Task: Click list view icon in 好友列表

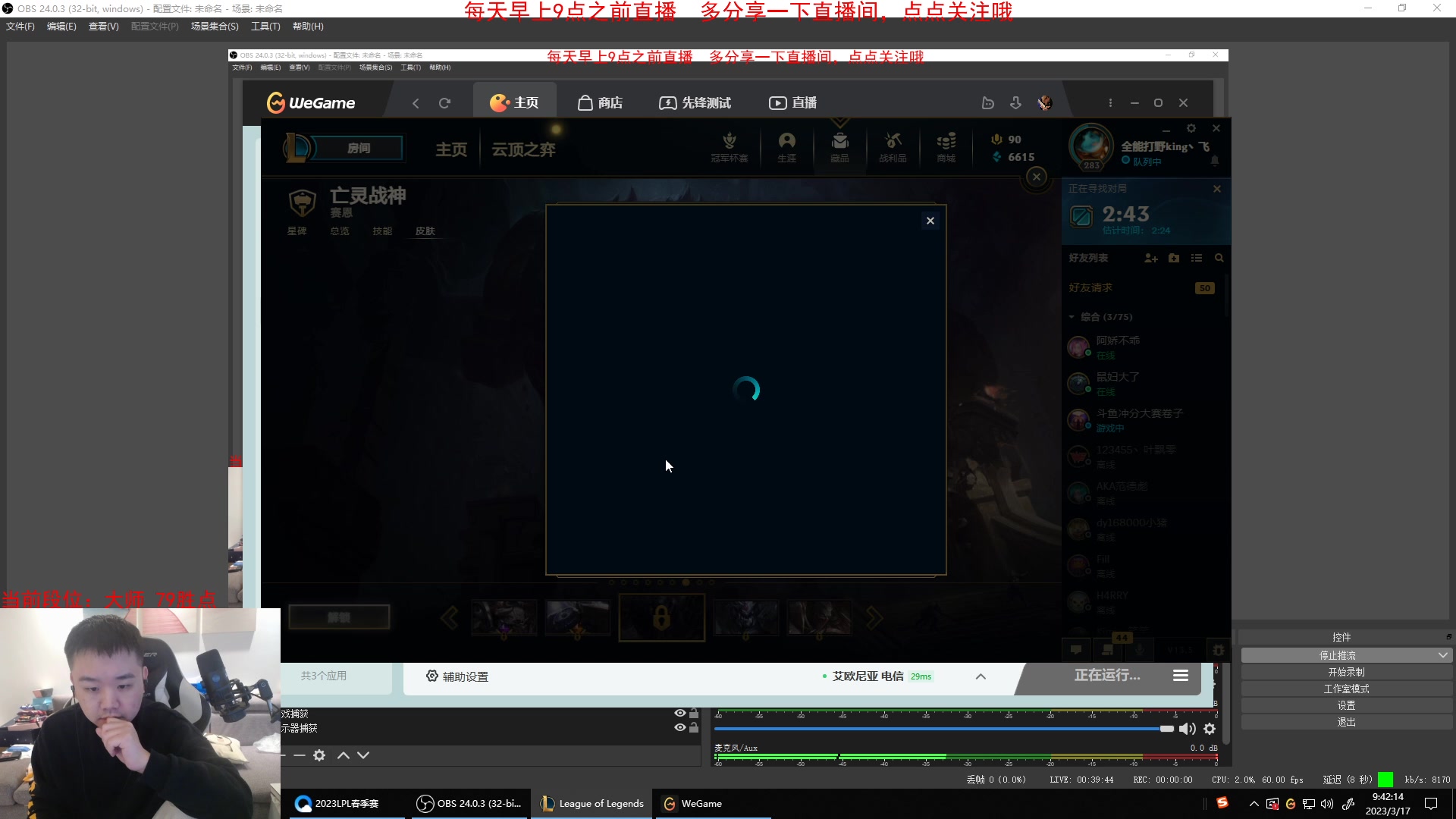Action: 1197,258
